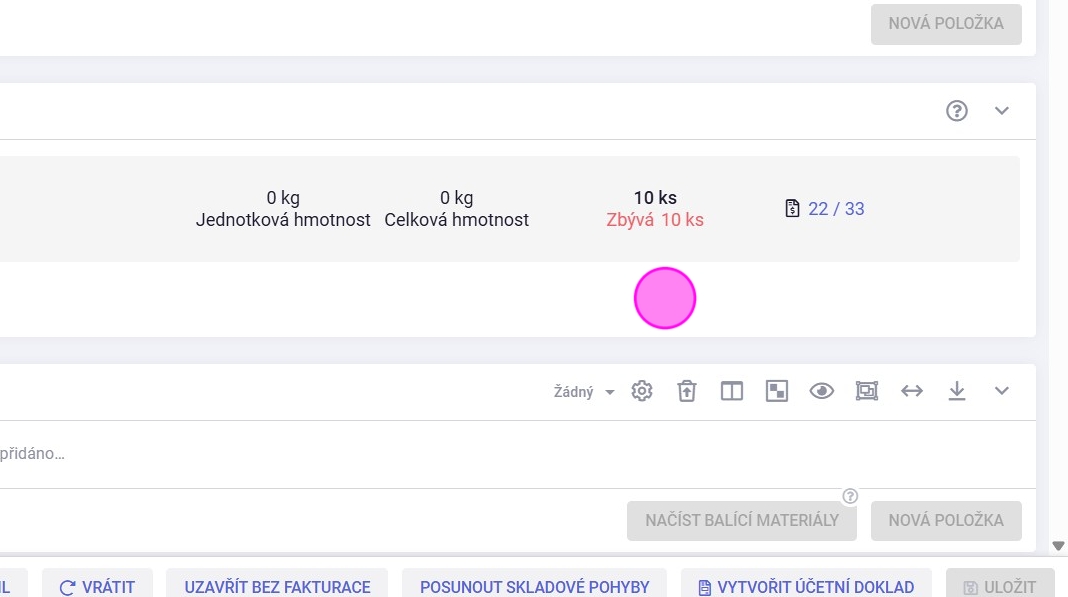Click the restore-from-trash icon
The height and width of the screenshot is (597, 1068).
point(686,391)
